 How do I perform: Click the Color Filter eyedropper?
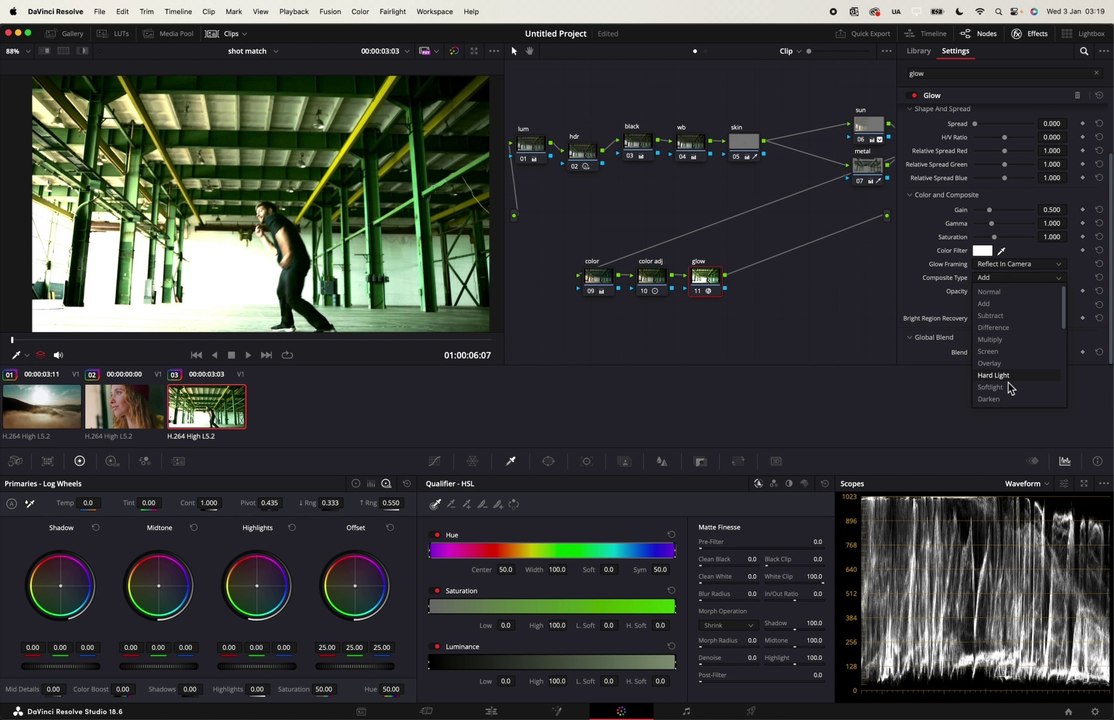1002,250
